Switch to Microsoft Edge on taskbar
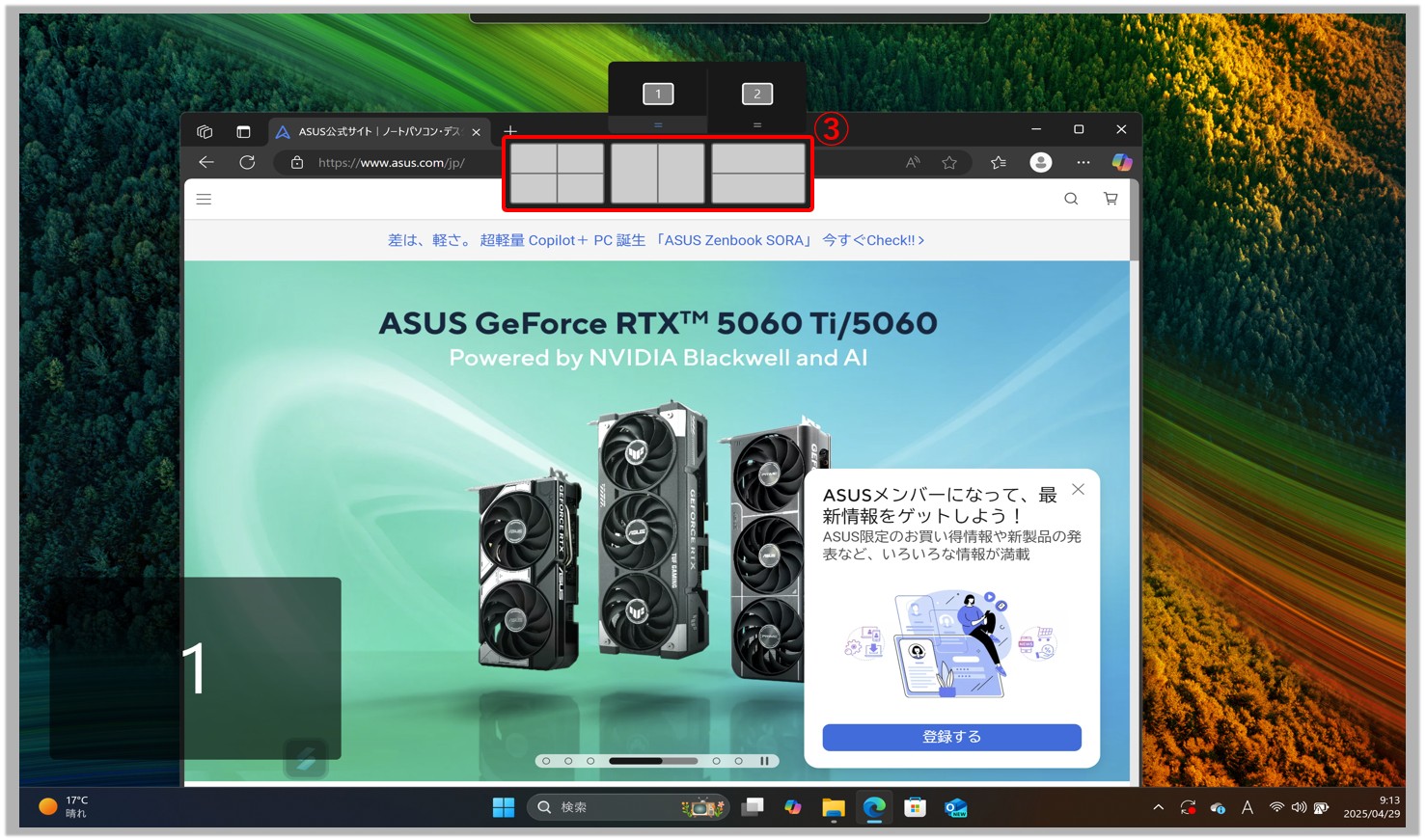The image size is (1426, 840). (874, 807)
